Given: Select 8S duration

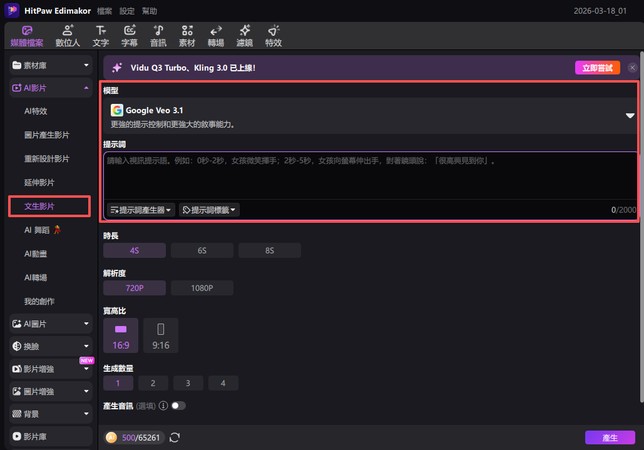Looking at the screenshot, I should [269, 250].
